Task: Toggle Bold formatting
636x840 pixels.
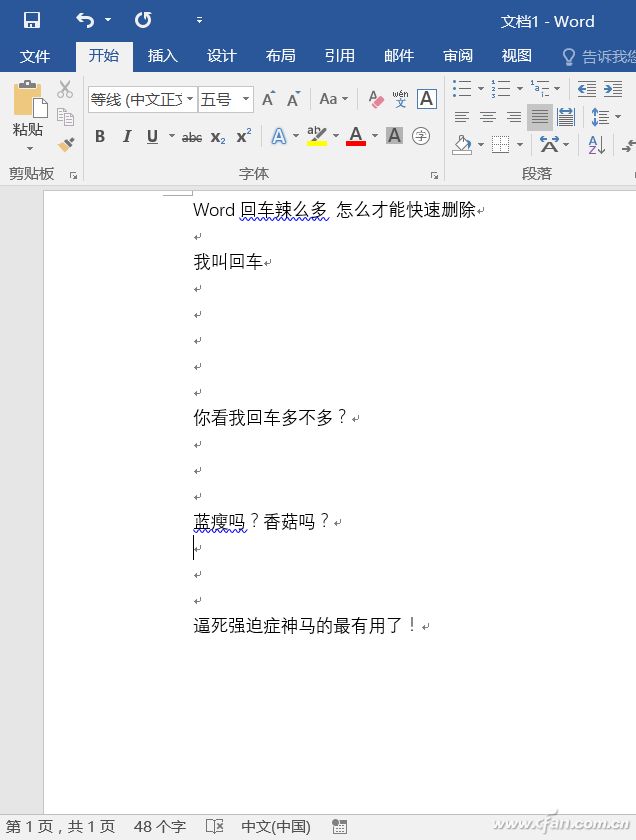Action: [x=100, y=137]
